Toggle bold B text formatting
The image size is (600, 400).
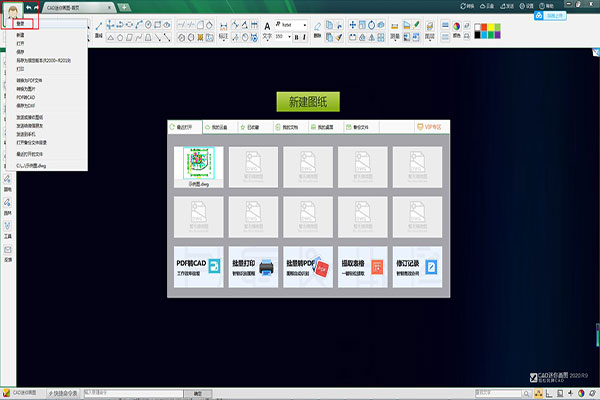pyautogui.click(x=296, y=38)
